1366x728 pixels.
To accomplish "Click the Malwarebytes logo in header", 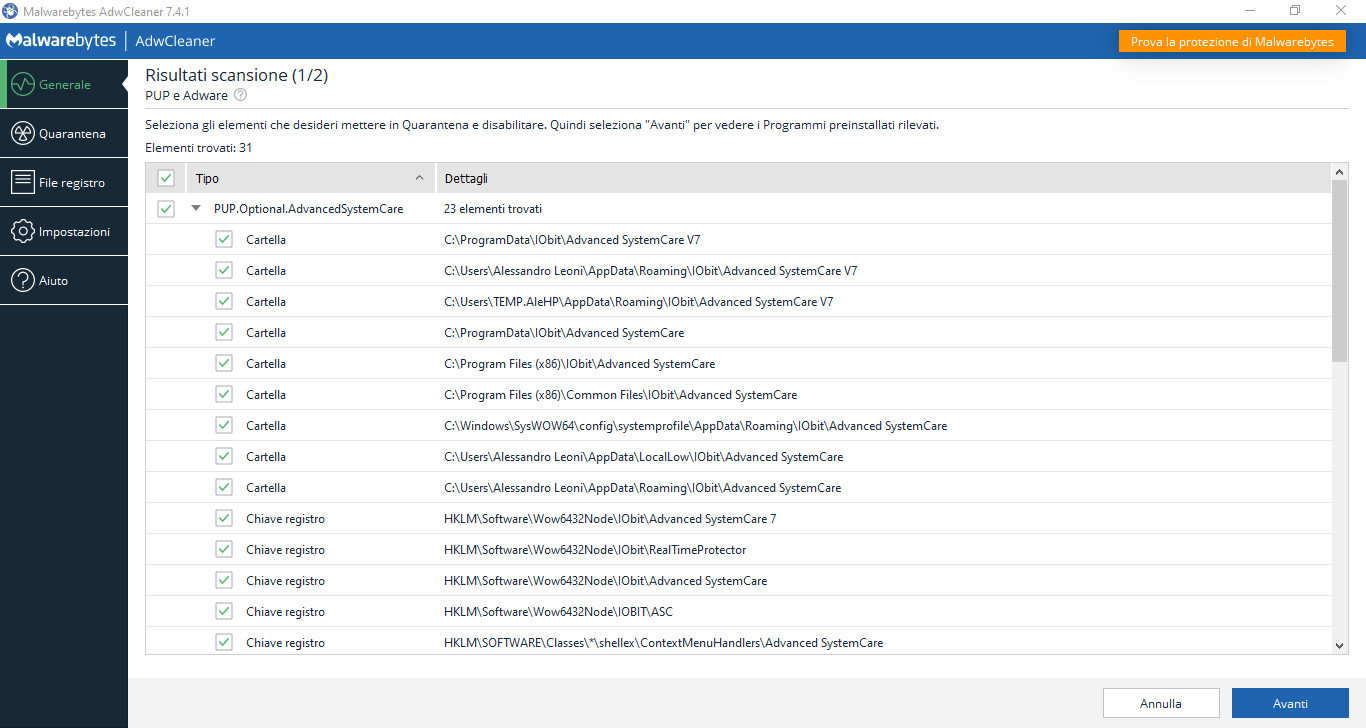I will [61, 41].
